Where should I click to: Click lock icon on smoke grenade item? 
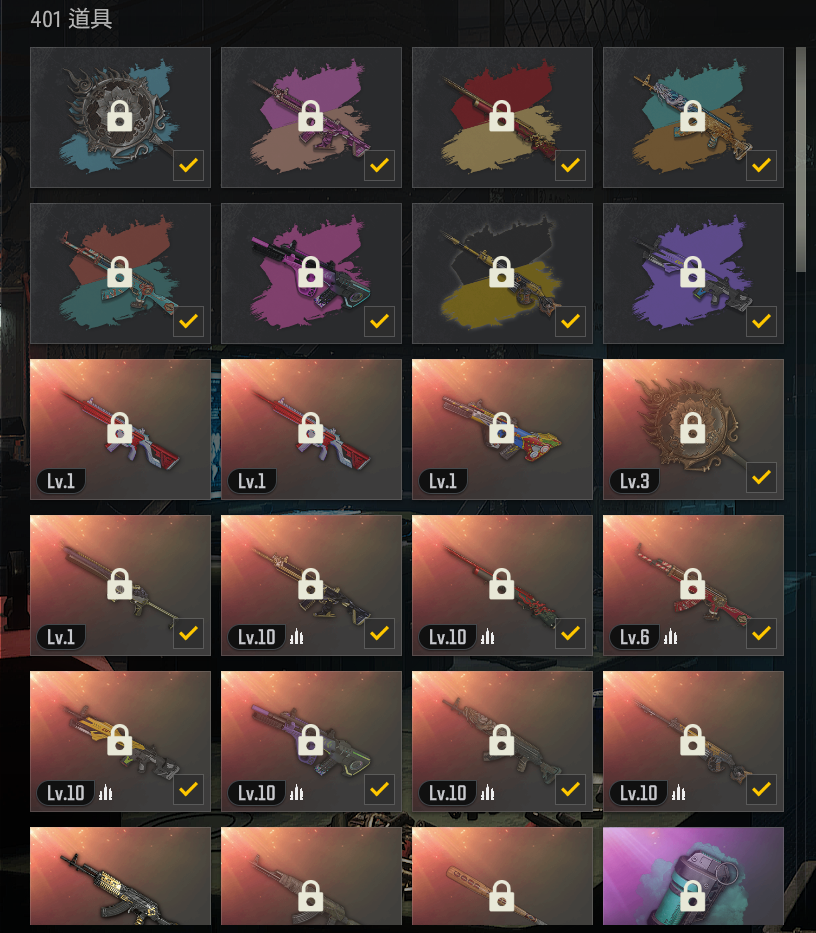pos(693,896)
